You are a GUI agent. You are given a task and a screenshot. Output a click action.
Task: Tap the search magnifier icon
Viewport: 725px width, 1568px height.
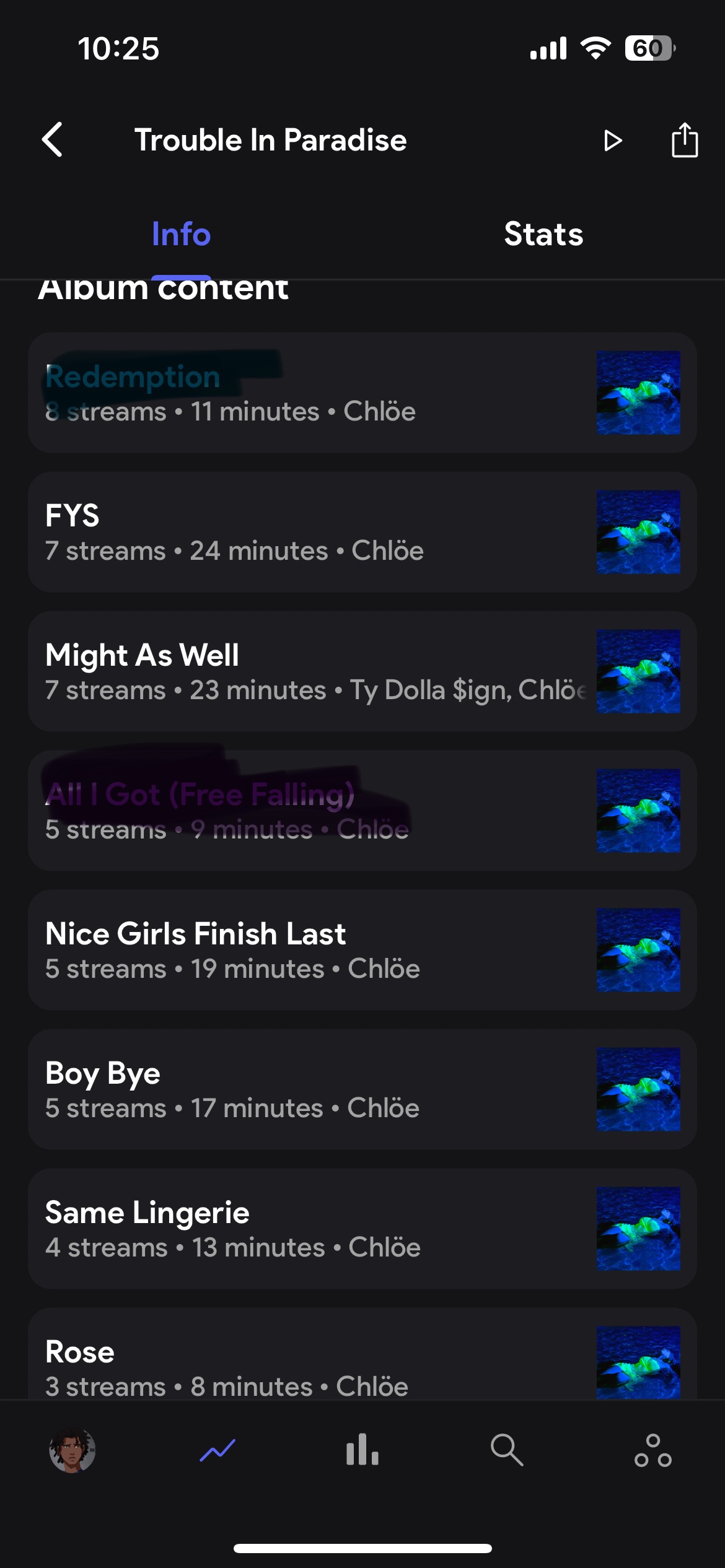click(507, 1450)
